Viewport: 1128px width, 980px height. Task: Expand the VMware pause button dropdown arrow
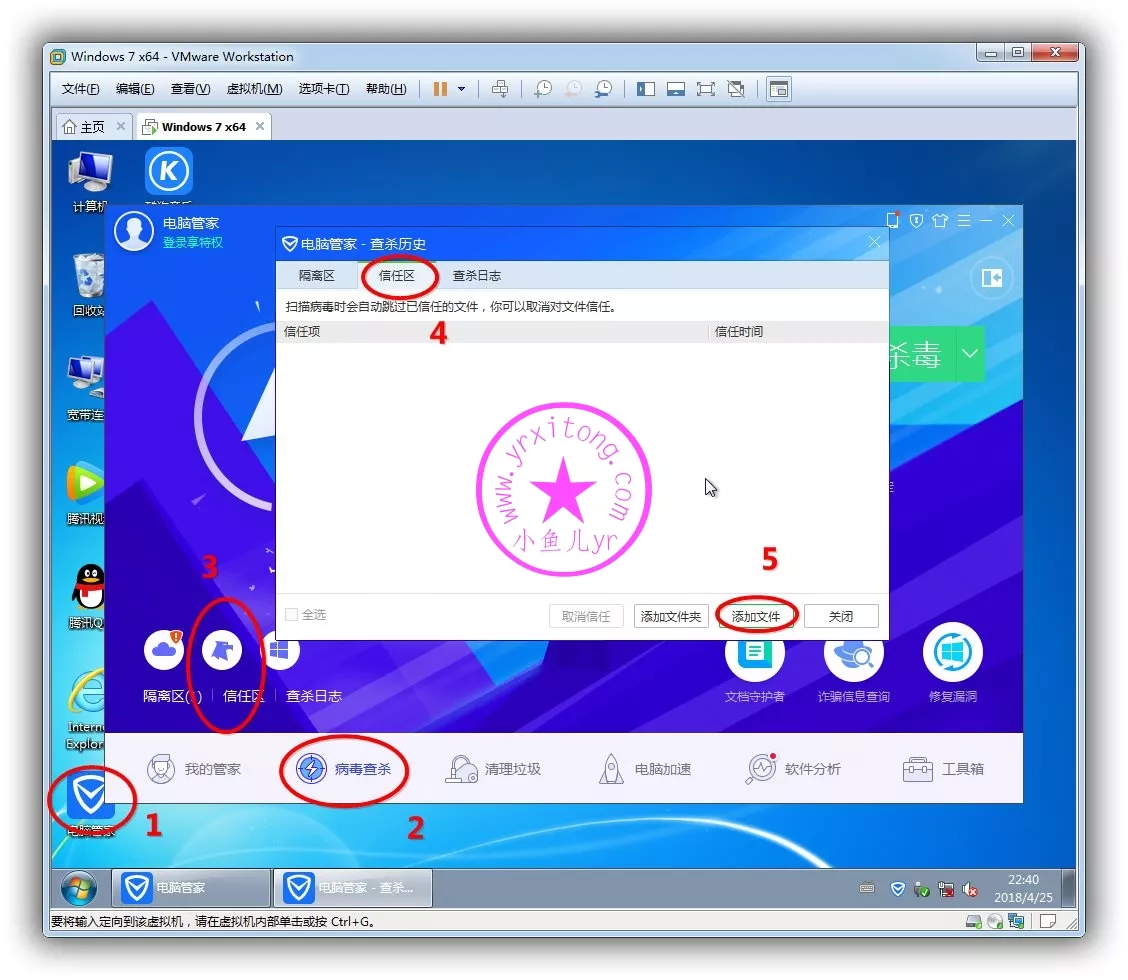[x=461, y=89]
